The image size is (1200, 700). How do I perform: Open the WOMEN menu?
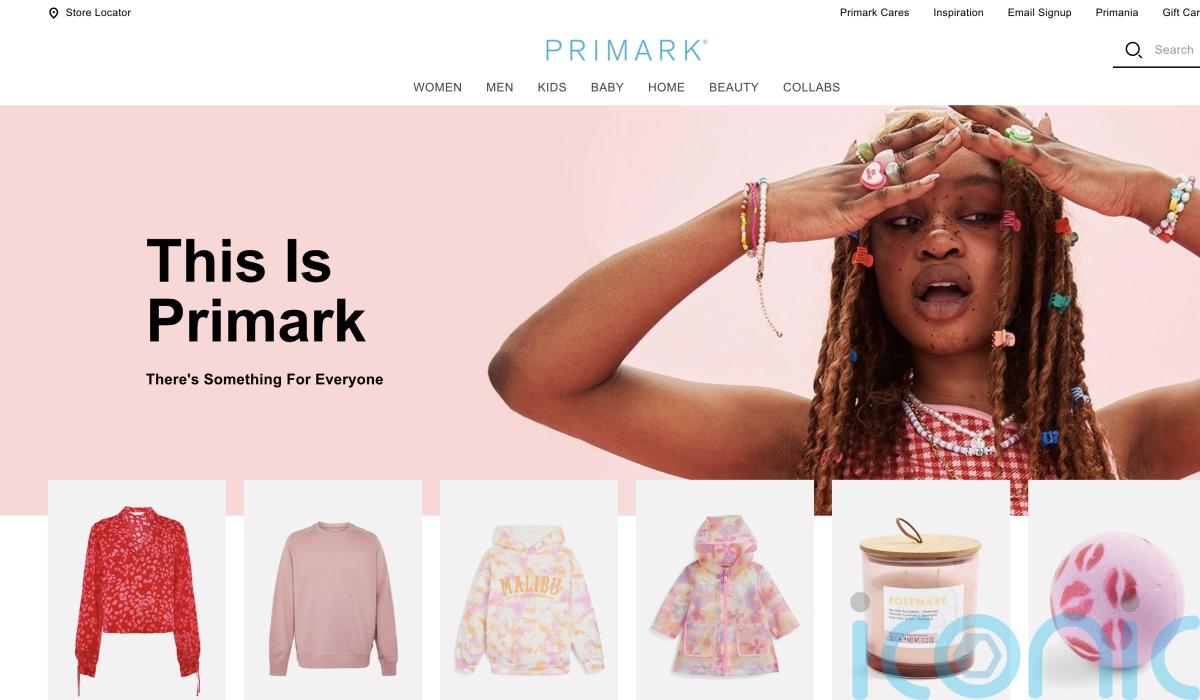pyautogui.click(x=437, y=87)
